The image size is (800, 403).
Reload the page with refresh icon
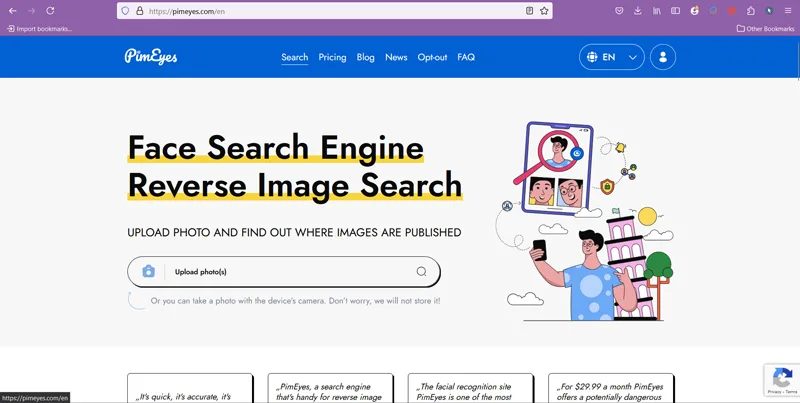50,11
